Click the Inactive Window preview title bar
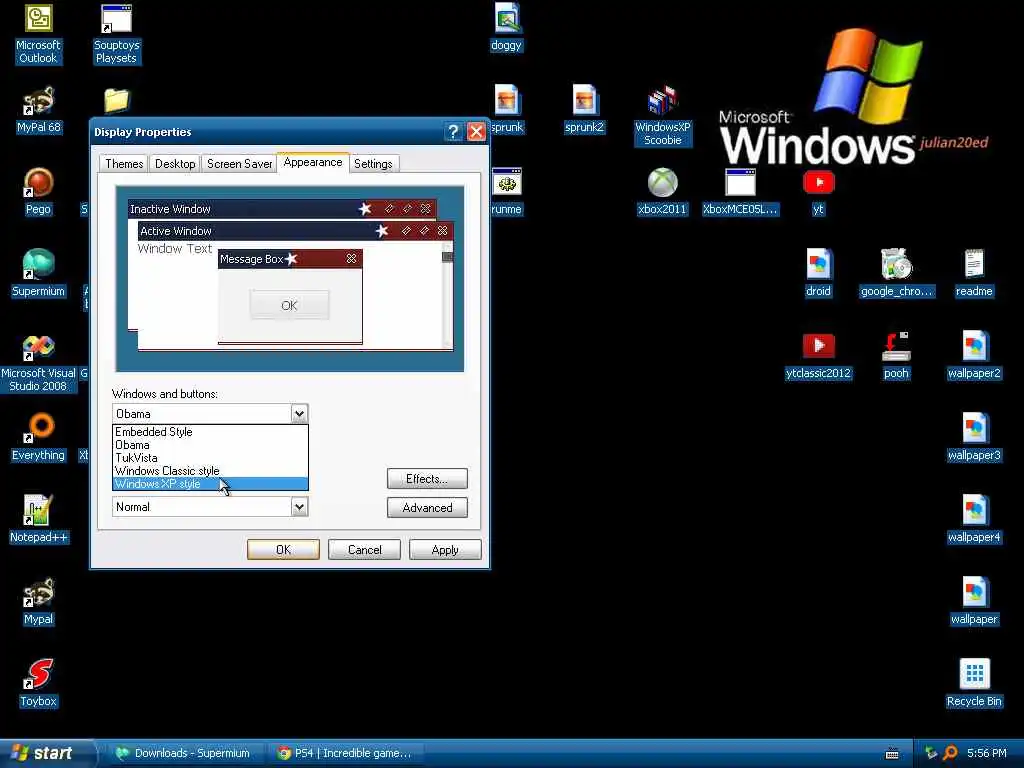This screenshot has height=768, width=1024. 282,209
